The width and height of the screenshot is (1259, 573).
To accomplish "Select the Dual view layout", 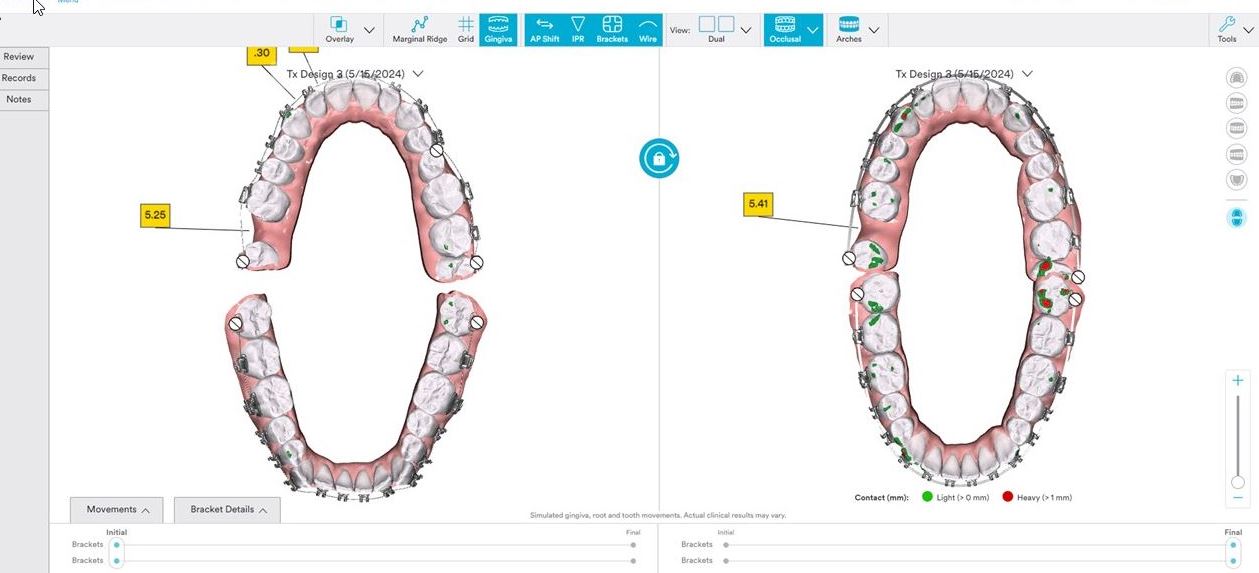I will point(716,29).
